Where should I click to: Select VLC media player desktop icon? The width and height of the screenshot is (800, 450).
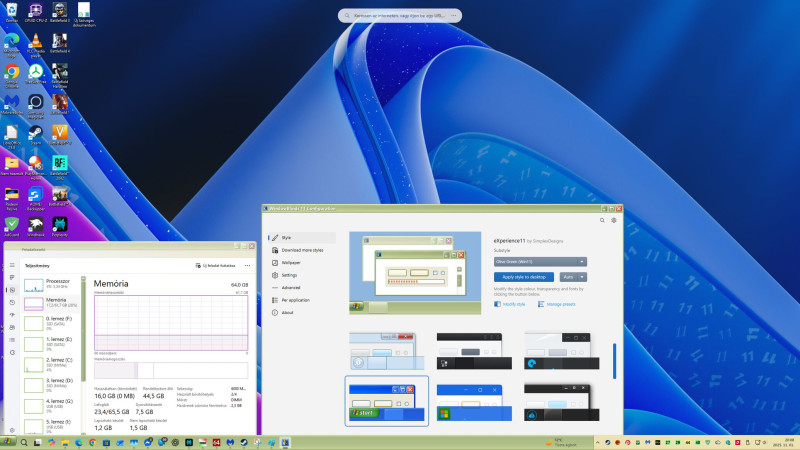point(36,45)
